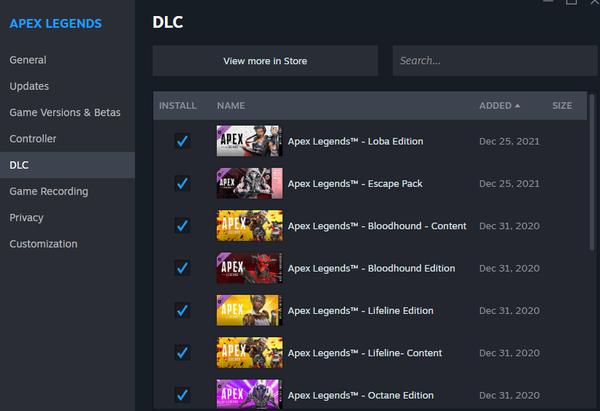Viewport: 600px width, 411px height.
Task: Click the Loba Edition DLC thumbnail
Action: point(249,141)
